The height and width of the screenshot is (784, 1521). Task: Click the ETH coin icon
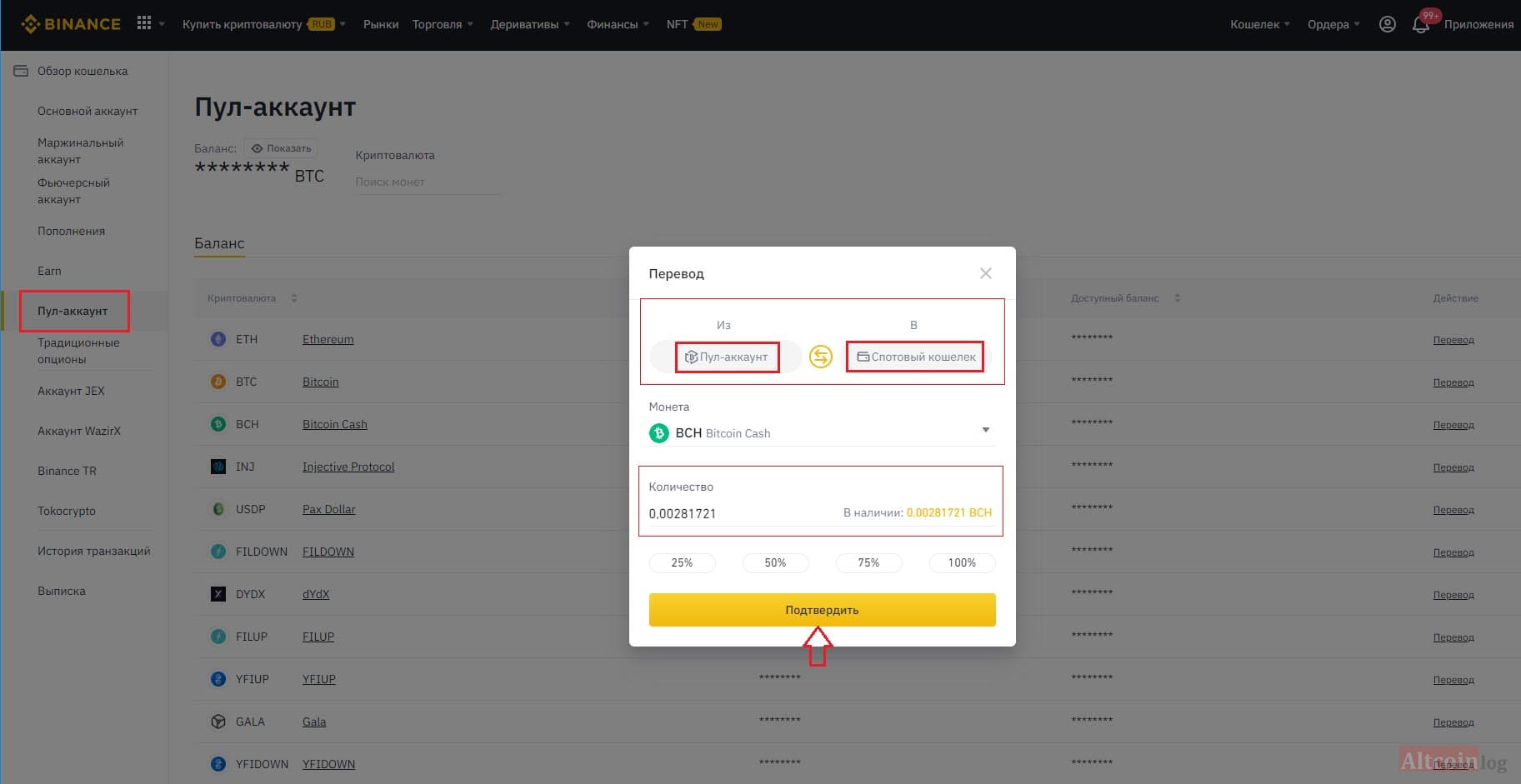218,339
